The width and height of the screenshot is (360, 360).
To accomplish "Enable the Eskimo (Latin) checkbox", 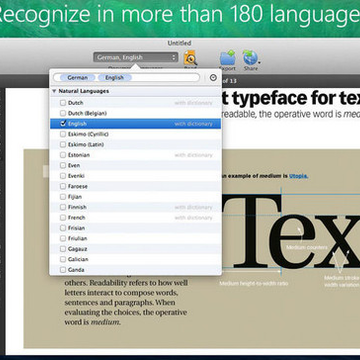I will pyautogui.click(x=63, y=145).
